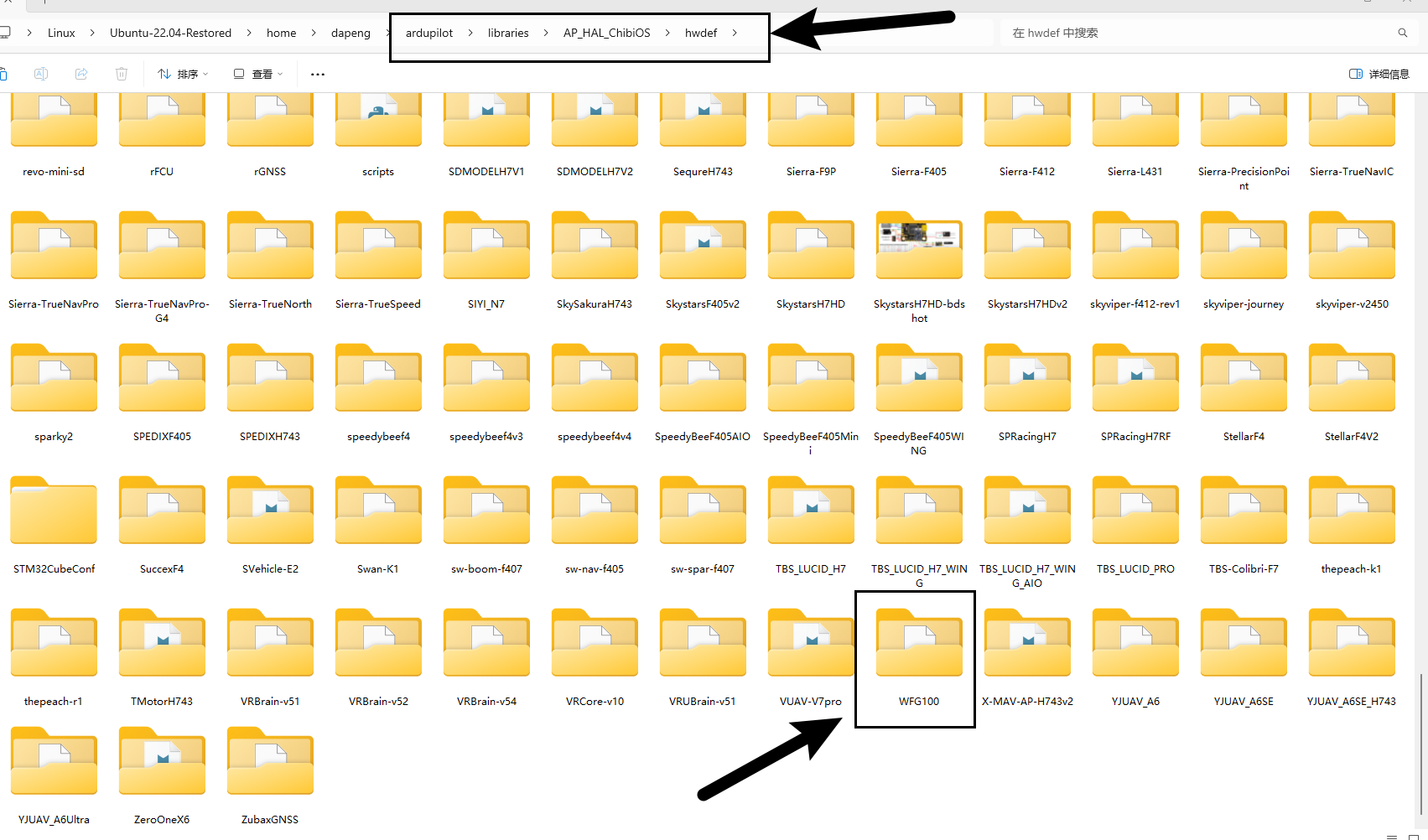Toggle the details pane (详细信息)
Viewport: 1428px width, 840px height.
pyautogui.click(x=1379, y=74)
